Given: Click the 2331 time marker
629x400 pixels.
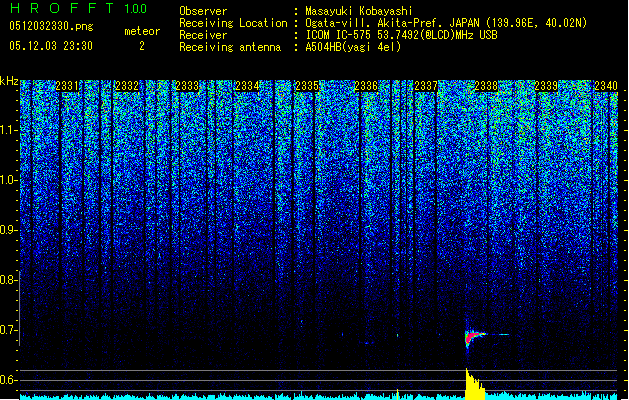Looking at the screenshot, I should pyautogui.click(x=67, y=86).
